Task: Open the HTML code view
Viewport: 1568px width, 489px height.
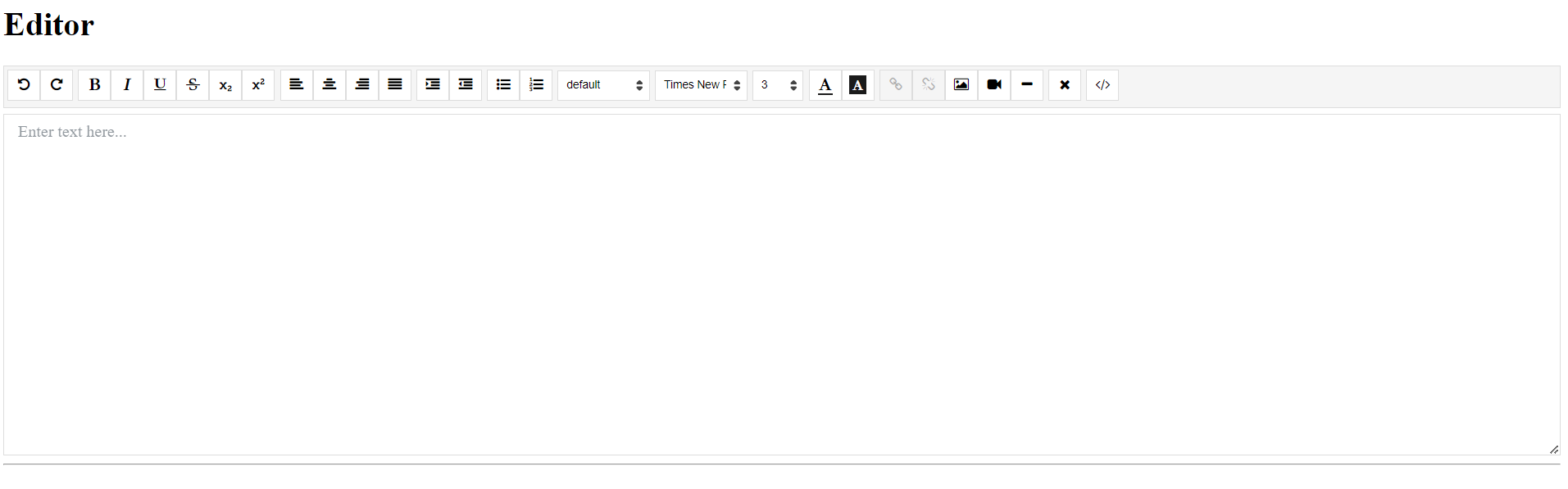Action: click(1102, 84)
